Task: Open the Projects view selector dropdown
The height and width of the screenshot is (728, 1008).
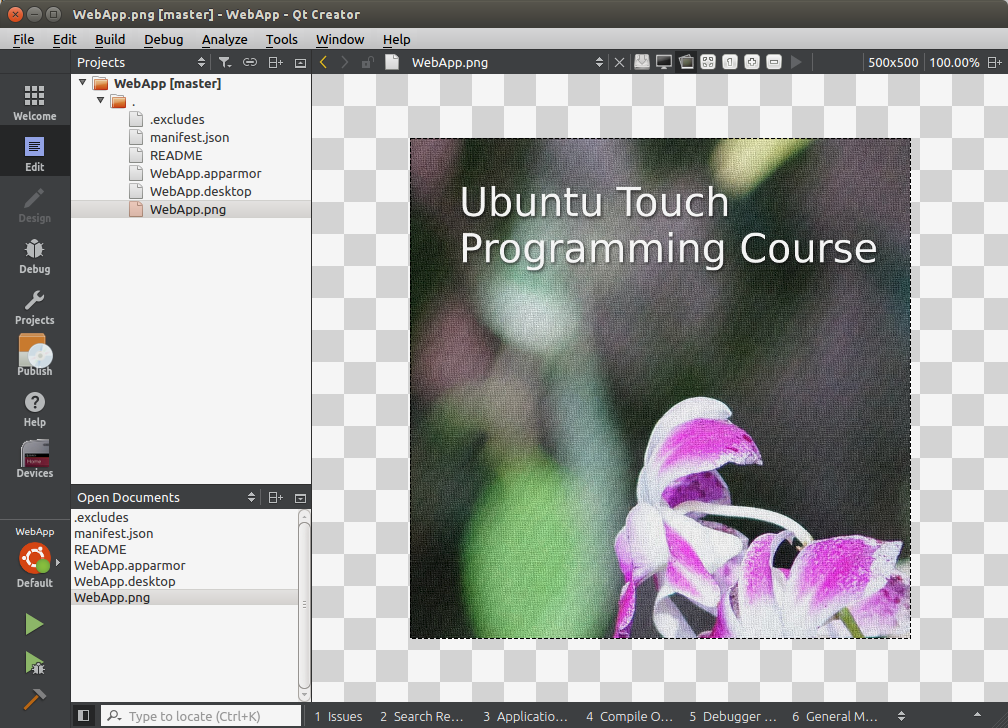Action: [201, 62]
